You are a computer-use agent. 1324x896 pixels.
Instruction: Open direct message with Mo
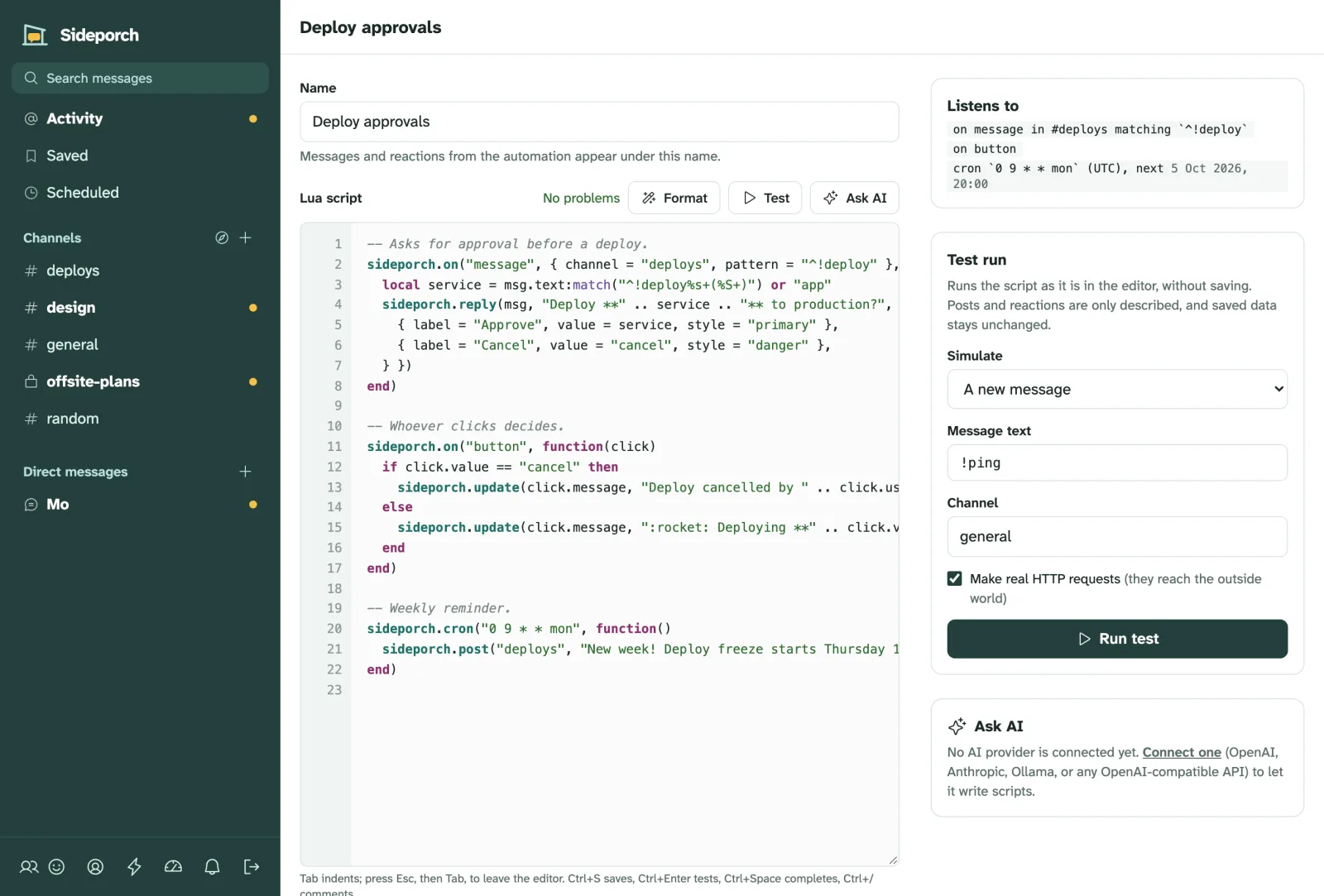click(x=140, y=505)
